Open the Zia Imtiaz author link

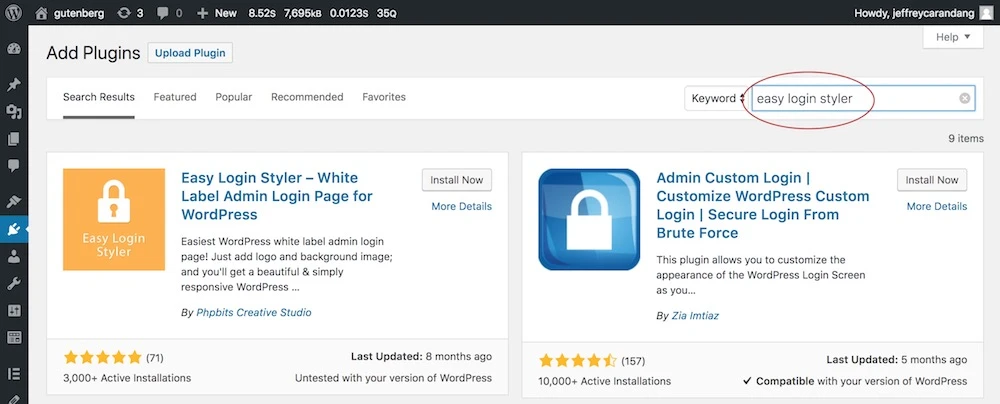[x=695, y=315]
